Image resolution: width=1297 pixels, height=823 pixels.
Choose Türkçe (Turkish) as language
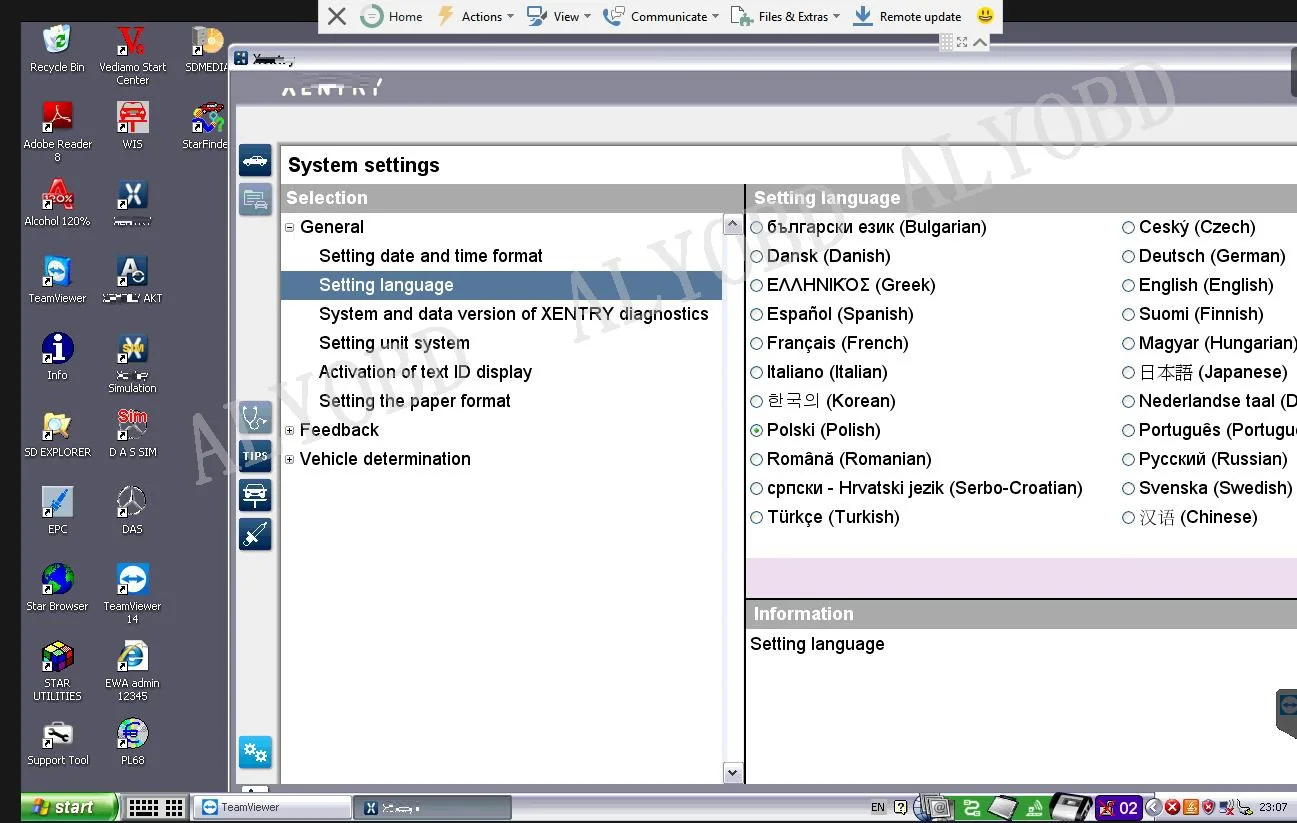(x=757, y=517)
